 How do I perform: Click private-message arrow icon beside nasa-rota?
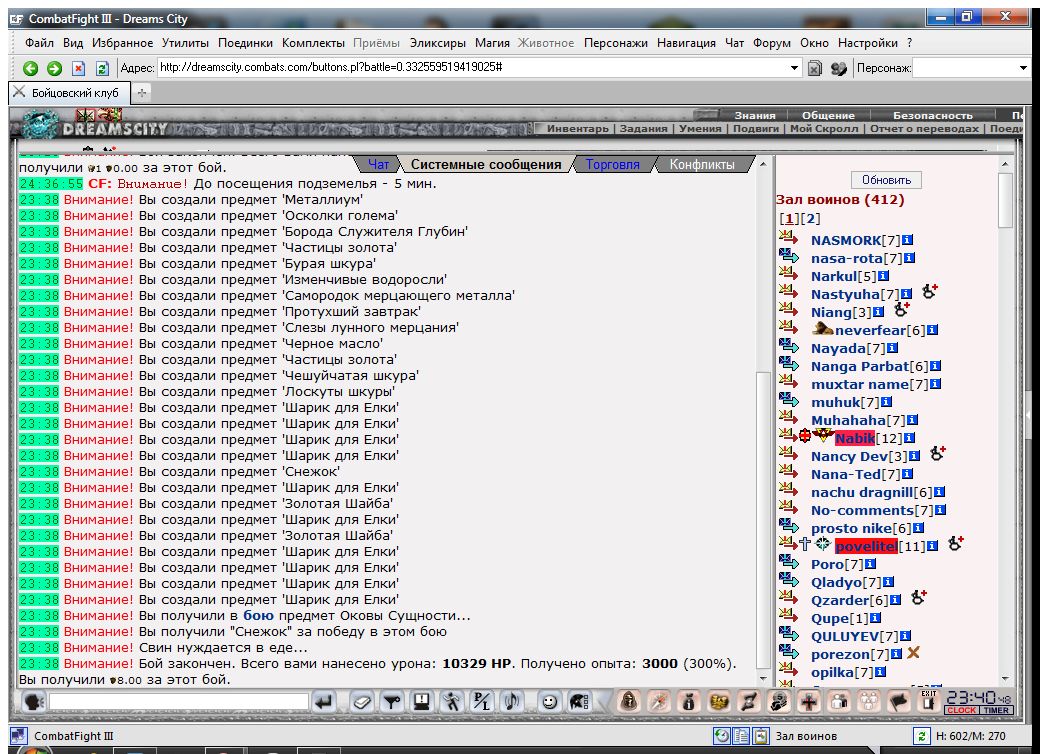(789, 255)
